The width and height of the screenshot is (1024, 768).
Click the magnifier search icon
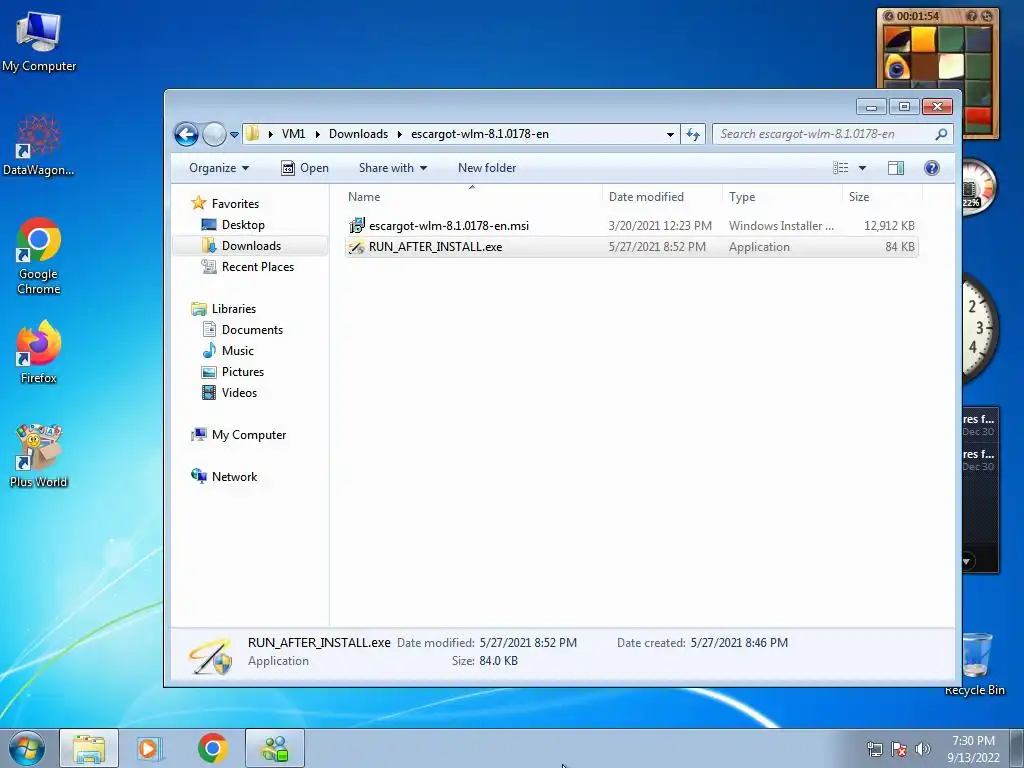coord(941,134)
